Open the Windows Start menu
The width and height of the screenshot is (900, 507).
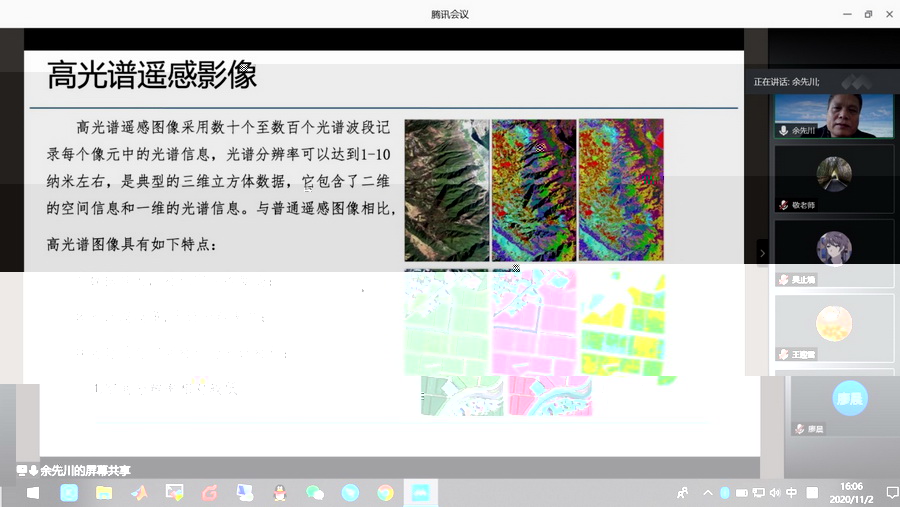[33, 493]
